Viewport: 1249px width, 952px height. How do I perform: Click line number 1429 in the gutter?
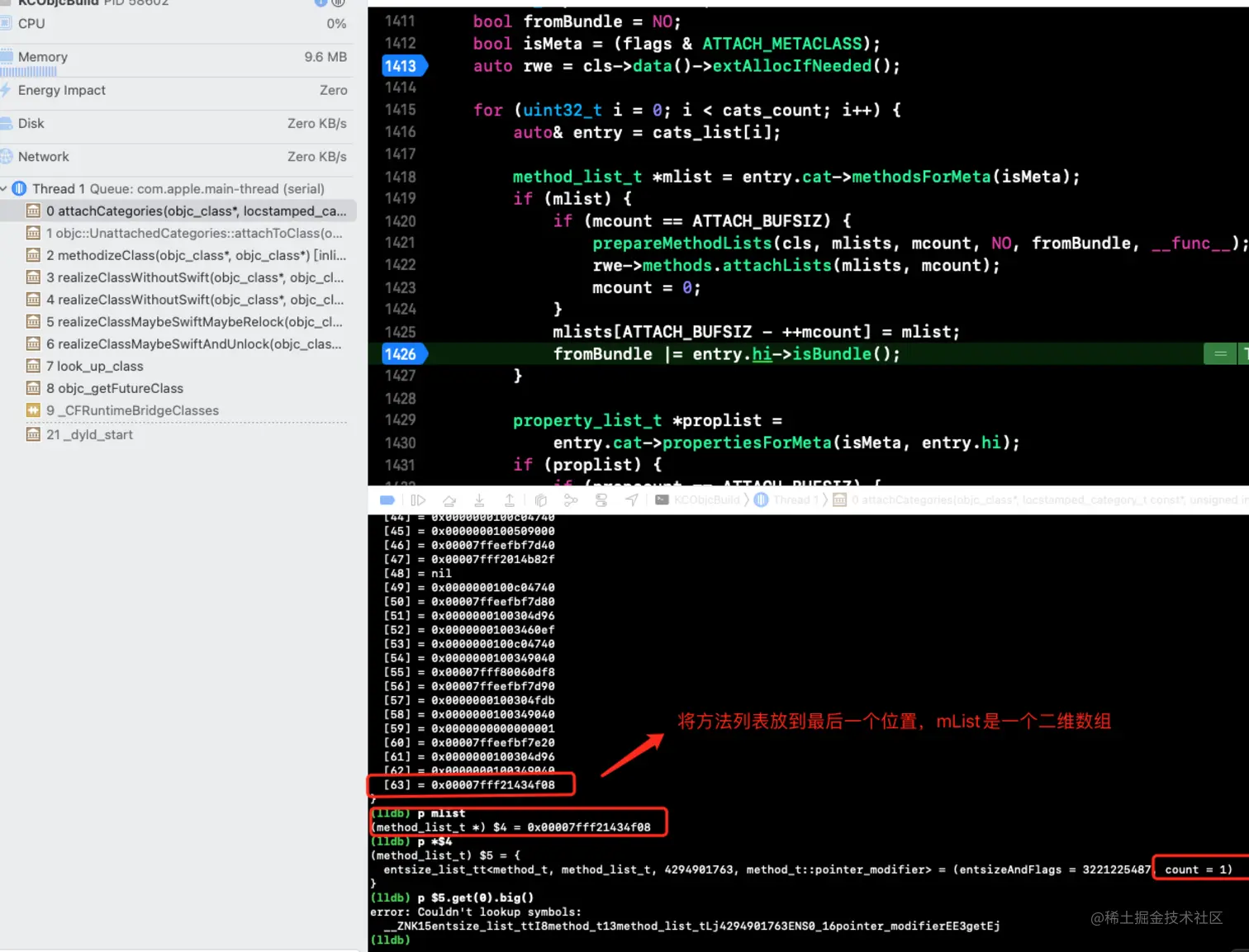pyautogui.click(x=401, y=420)
